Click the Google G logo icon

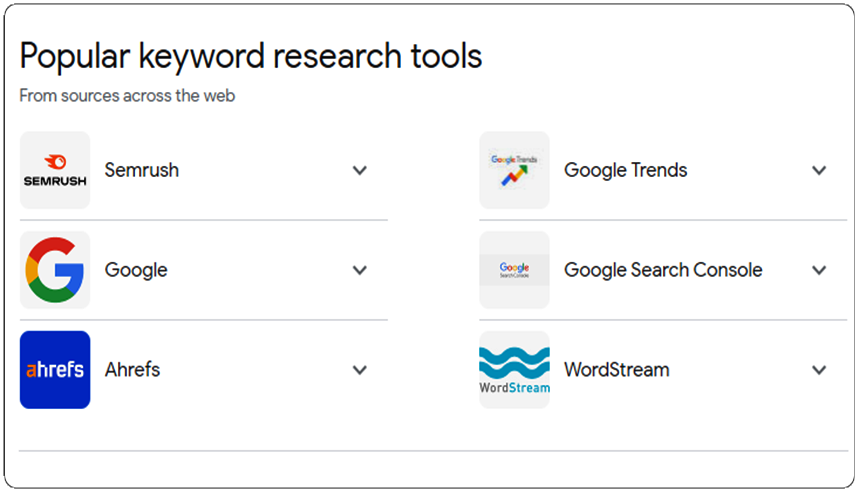point(55,270)
